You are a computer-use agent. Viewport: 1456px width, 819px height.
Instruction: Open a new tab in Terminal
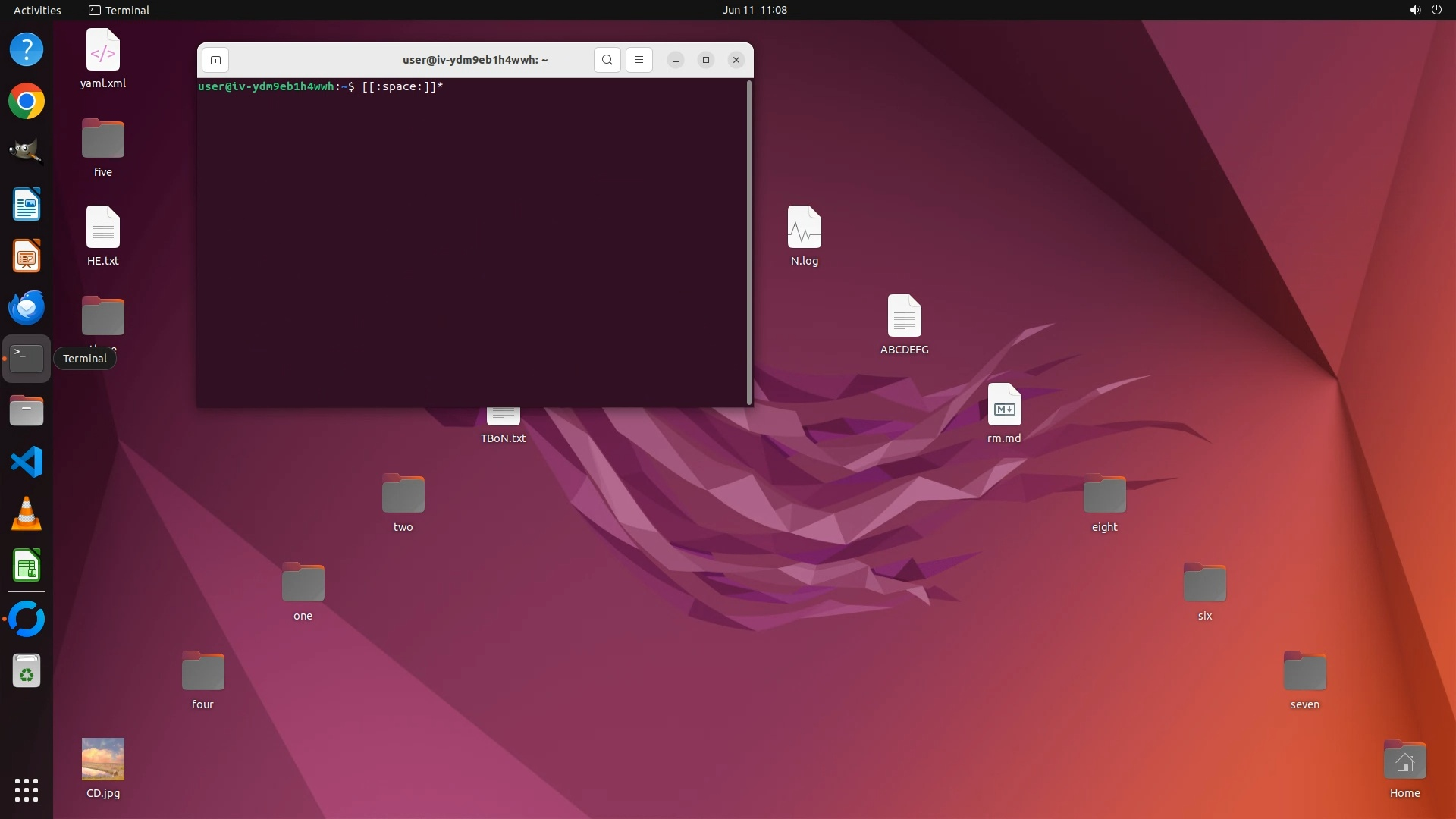pos(215,60)
